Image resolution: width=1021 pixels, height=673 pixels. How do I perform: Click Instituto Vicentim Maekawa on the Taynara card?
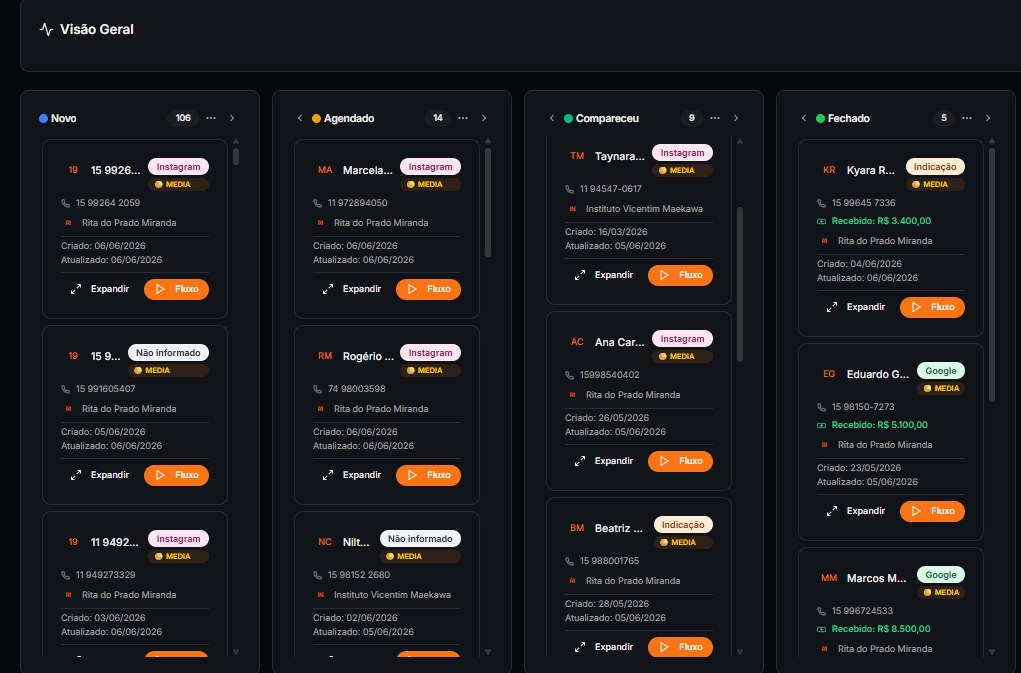(x=644, y=209)
